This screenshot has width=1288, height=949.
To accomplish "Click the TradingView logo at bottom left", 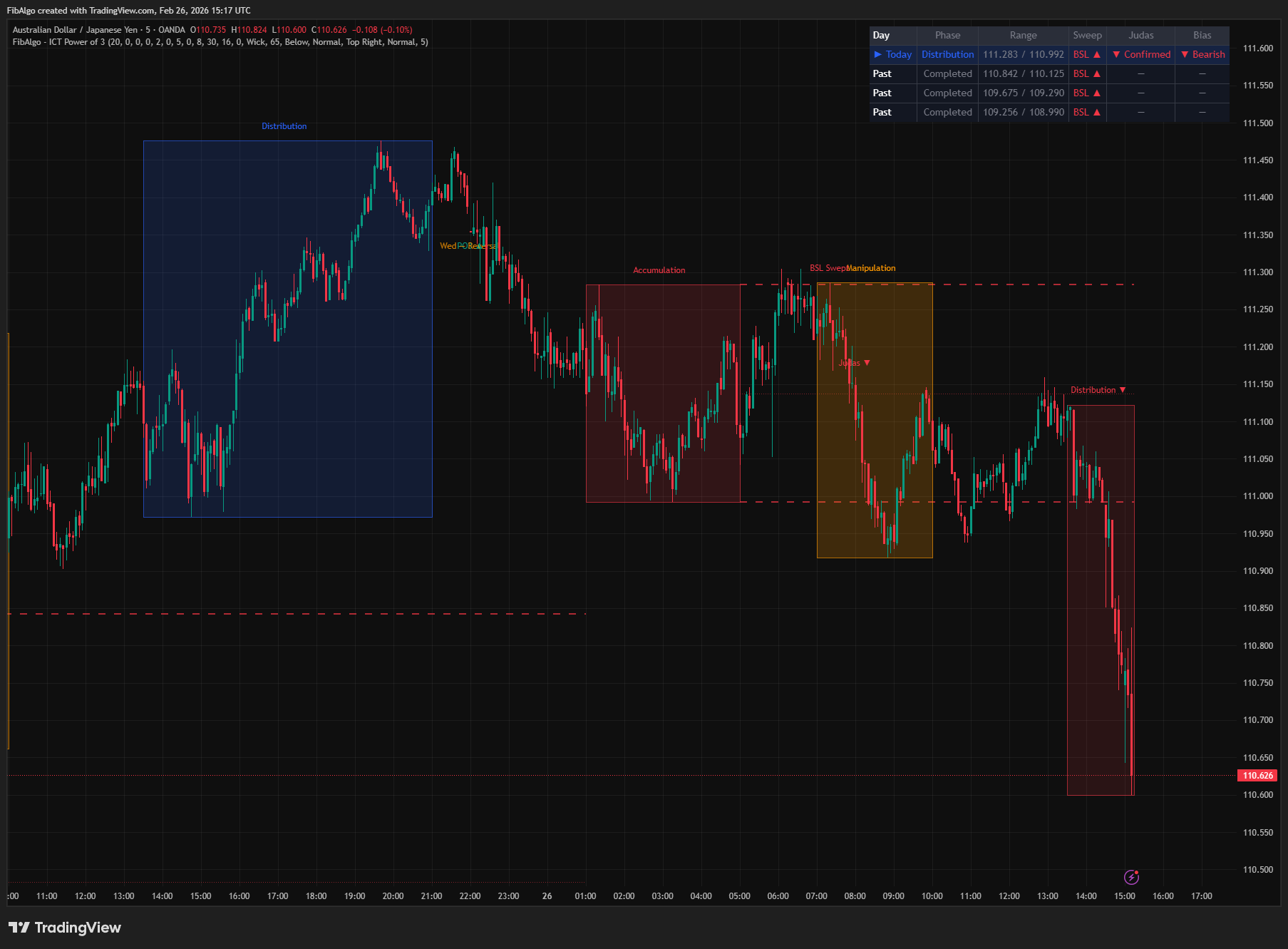I will tap(64, 927).
